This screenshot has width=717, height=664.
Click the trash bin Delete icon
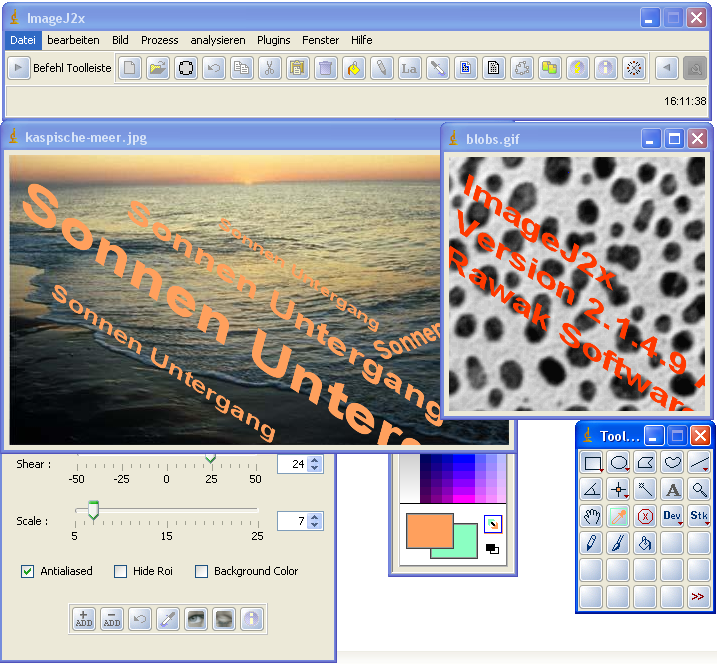pyautogui.click(x=325, y=69)
